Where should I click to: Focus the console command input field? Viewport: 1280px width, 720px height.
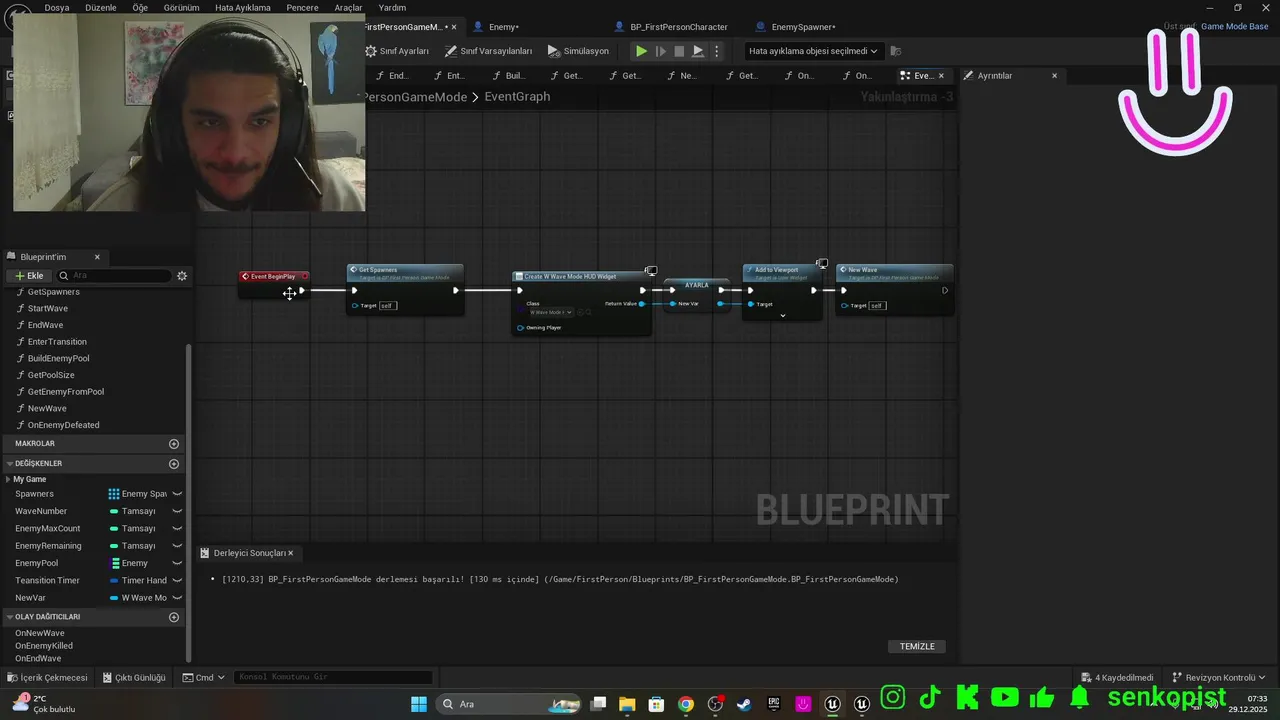pyautogui.click(x=333, y=678)
